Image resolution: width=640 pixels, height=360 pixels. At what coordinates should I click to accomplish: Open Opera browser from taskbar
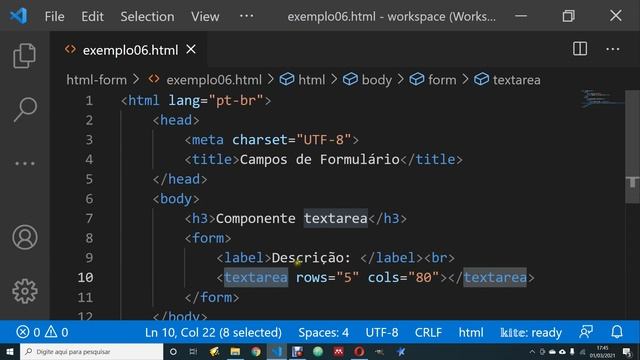[x=359, y=351]
